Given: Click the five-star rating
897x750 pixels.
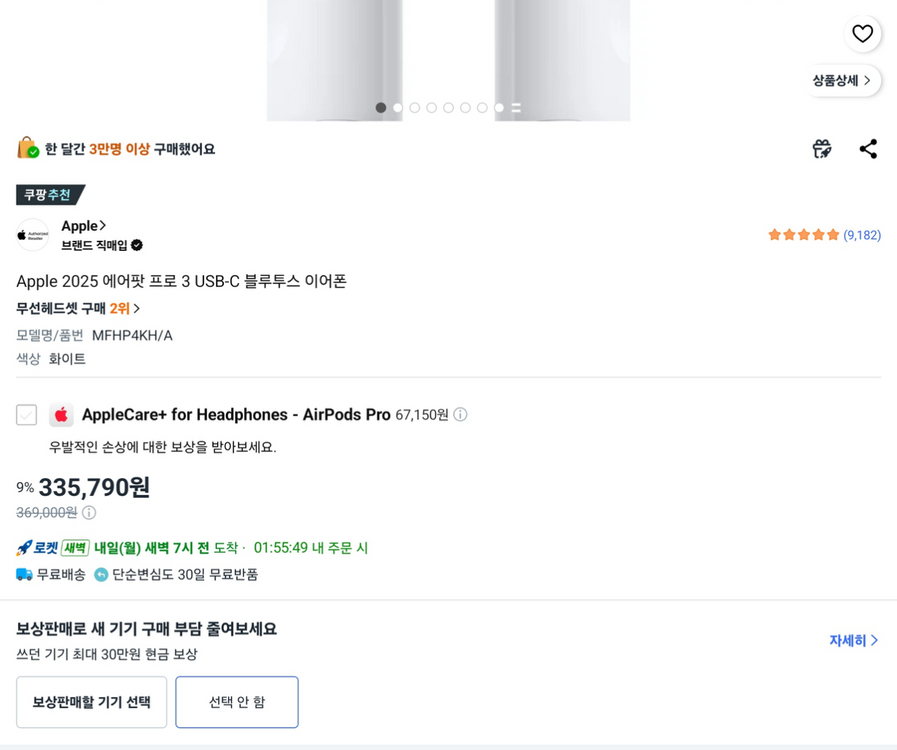Looking at the screenshot, I should [803, 236].
